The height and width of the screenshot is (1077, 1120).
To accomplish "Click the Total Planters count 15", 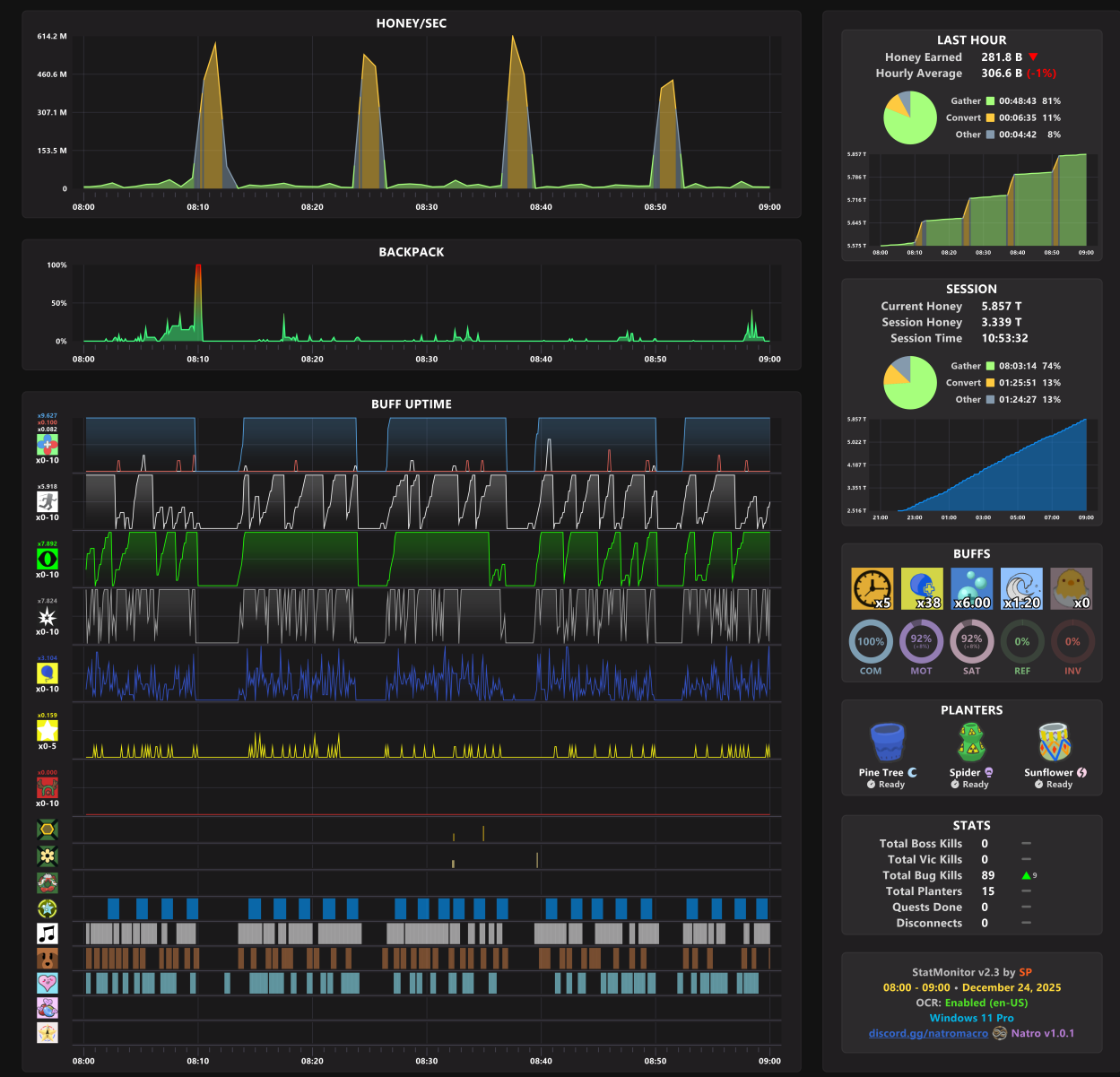I will coord(988,891).
